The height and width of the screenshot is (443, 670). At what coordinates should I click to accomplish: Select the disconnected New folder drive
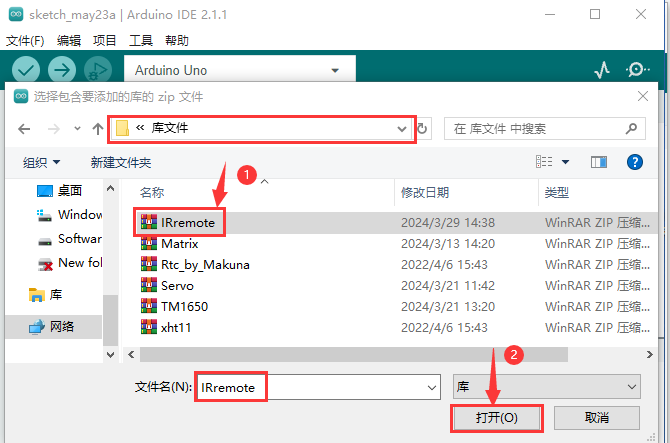click(x=70, y=263)
